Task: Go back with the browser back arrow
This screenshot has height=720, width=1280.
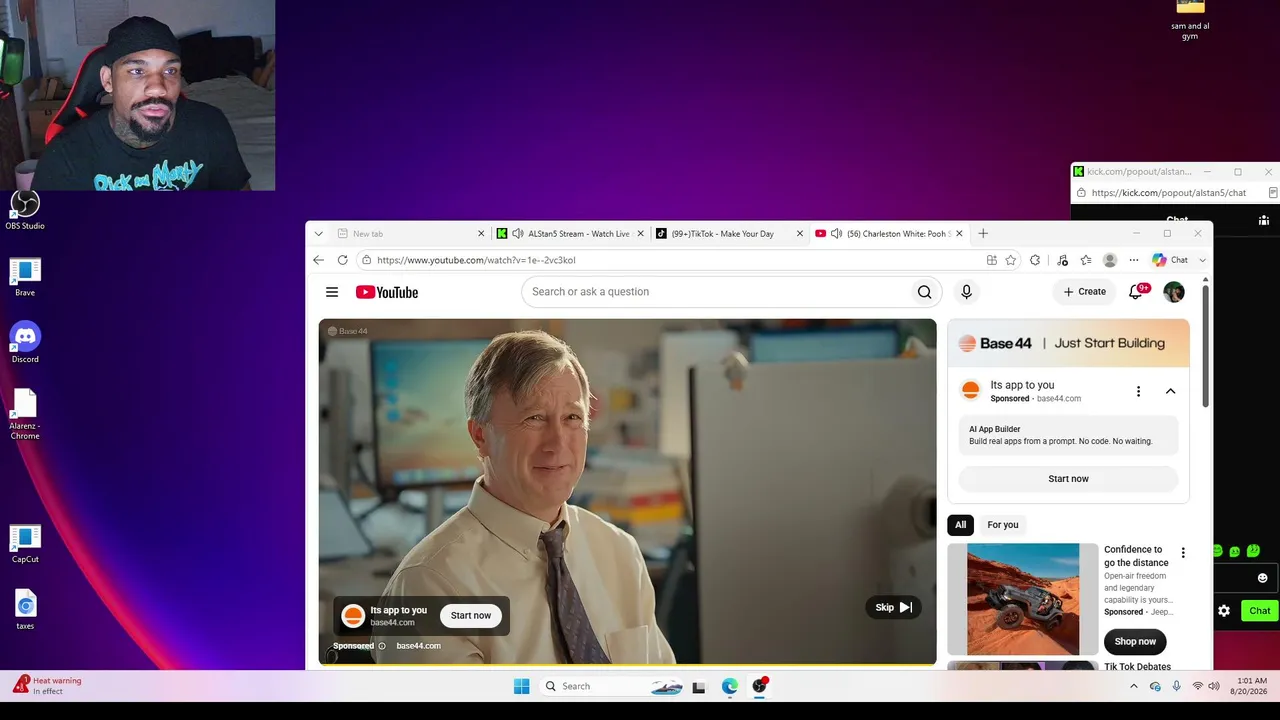Action: pos(318,260)
